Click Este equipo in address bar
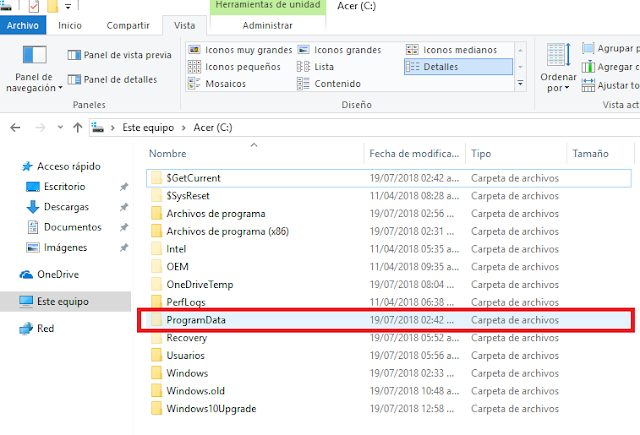This screenshot has width=640, height=435. coord(148,128)
